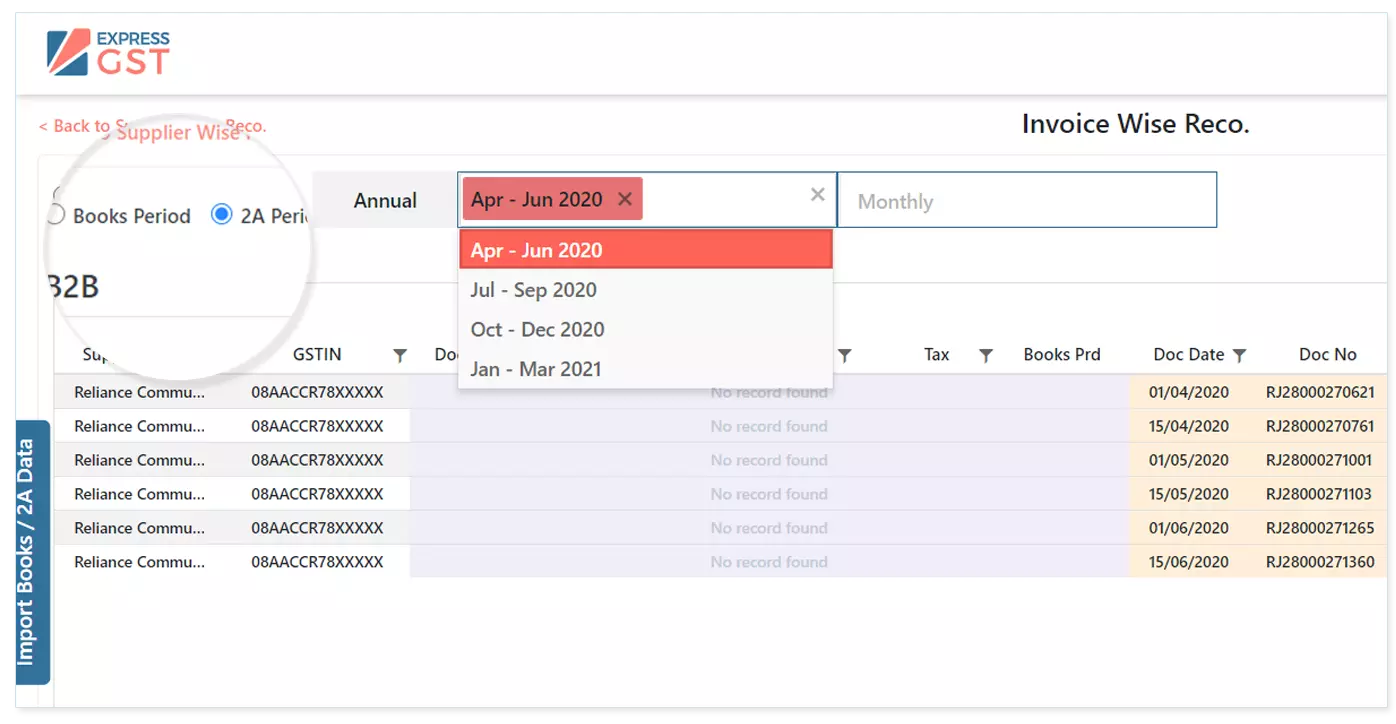Remove the Apr - Jun 2020 selected chip

click(625, 199)
